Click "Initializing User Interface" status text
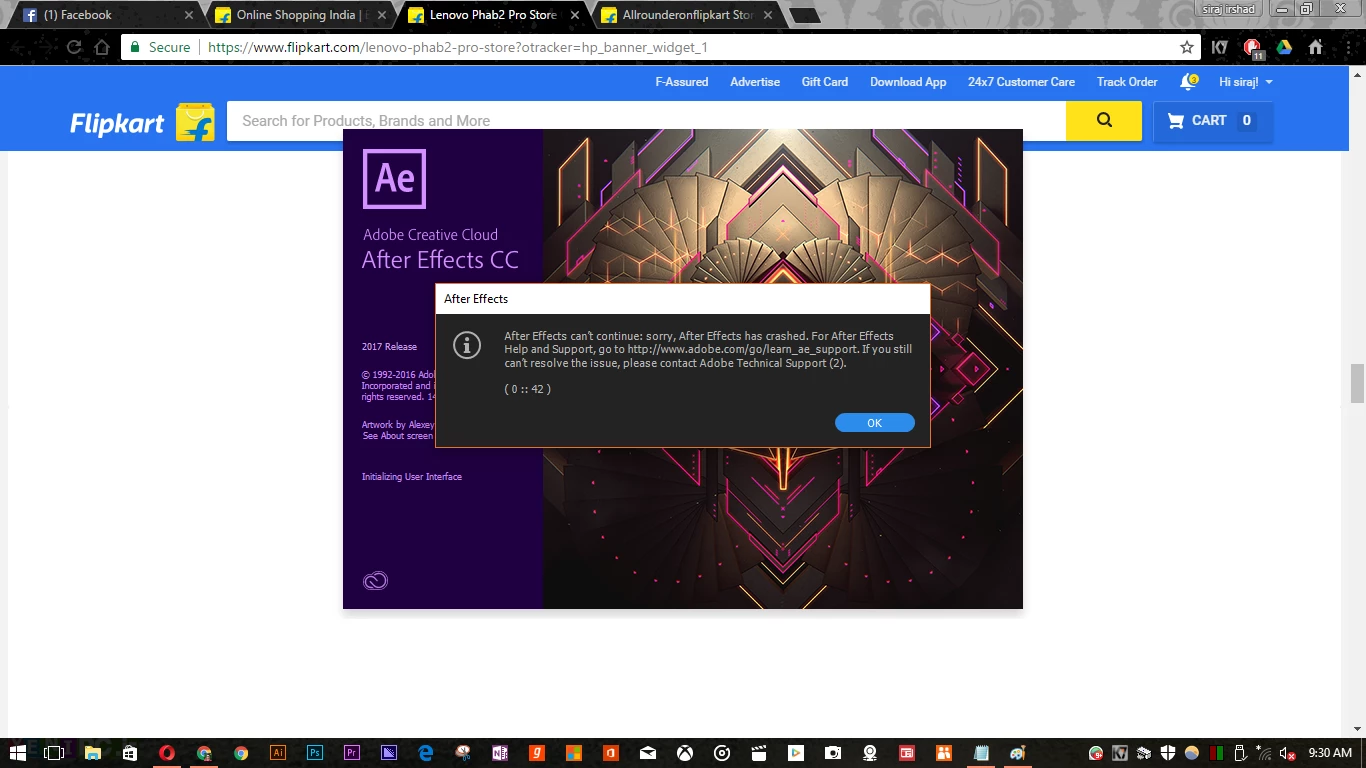 pos(412,477)
